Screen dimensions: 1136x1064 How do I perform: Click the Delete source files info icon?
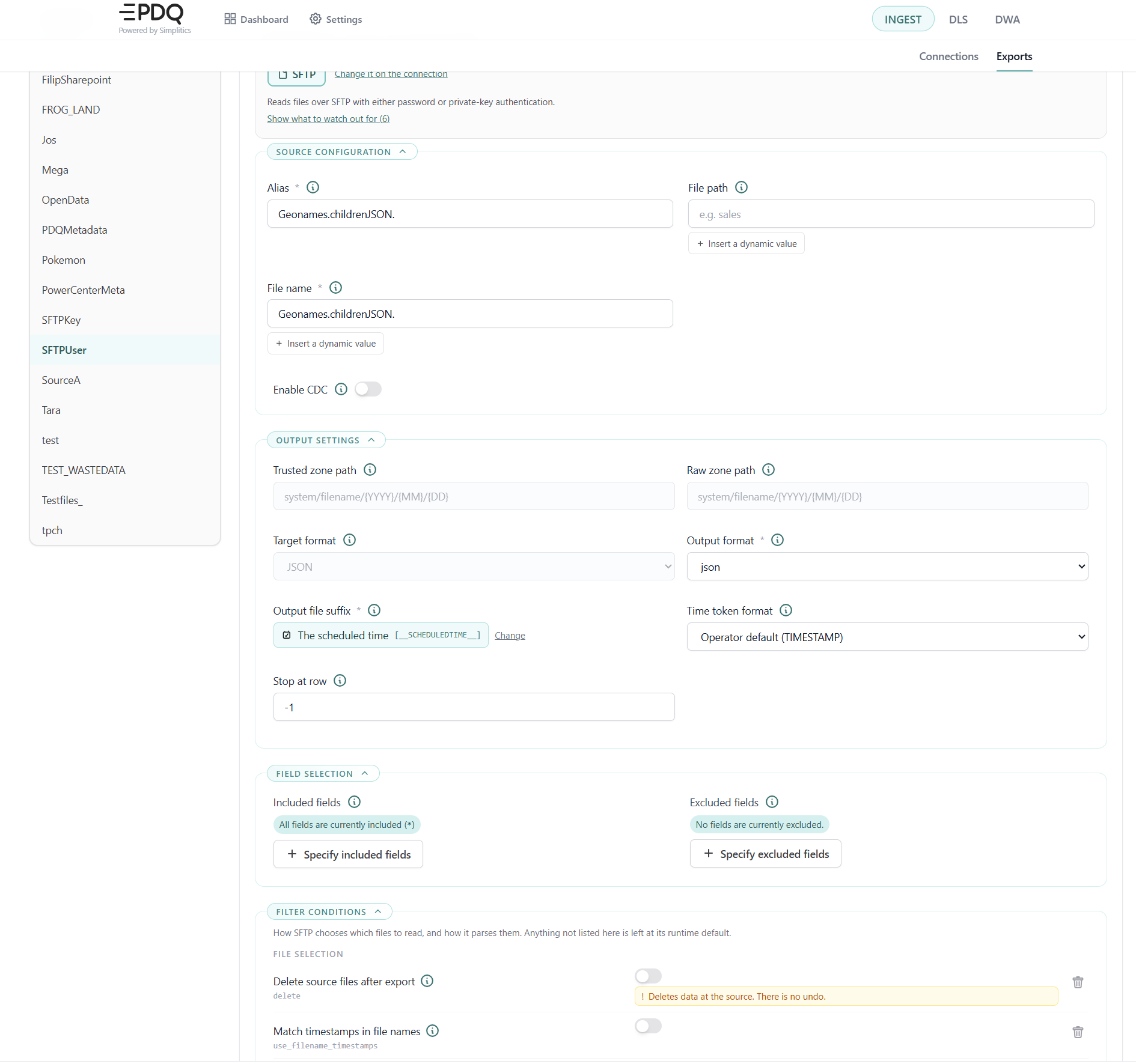pos(427,981)
